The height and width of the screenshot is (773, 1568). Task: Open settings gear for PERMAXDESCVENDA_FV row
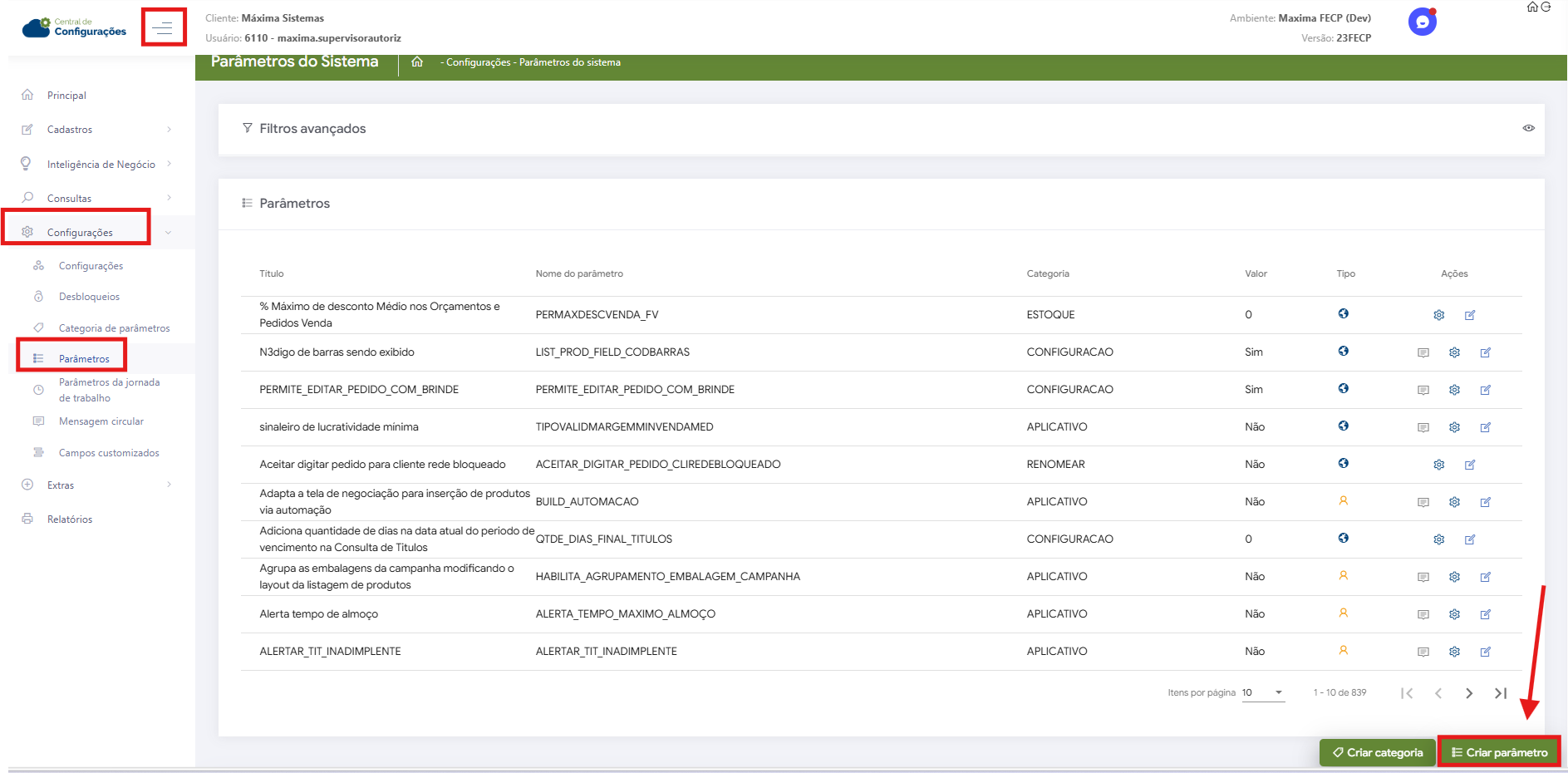[x=1438, y=315]
